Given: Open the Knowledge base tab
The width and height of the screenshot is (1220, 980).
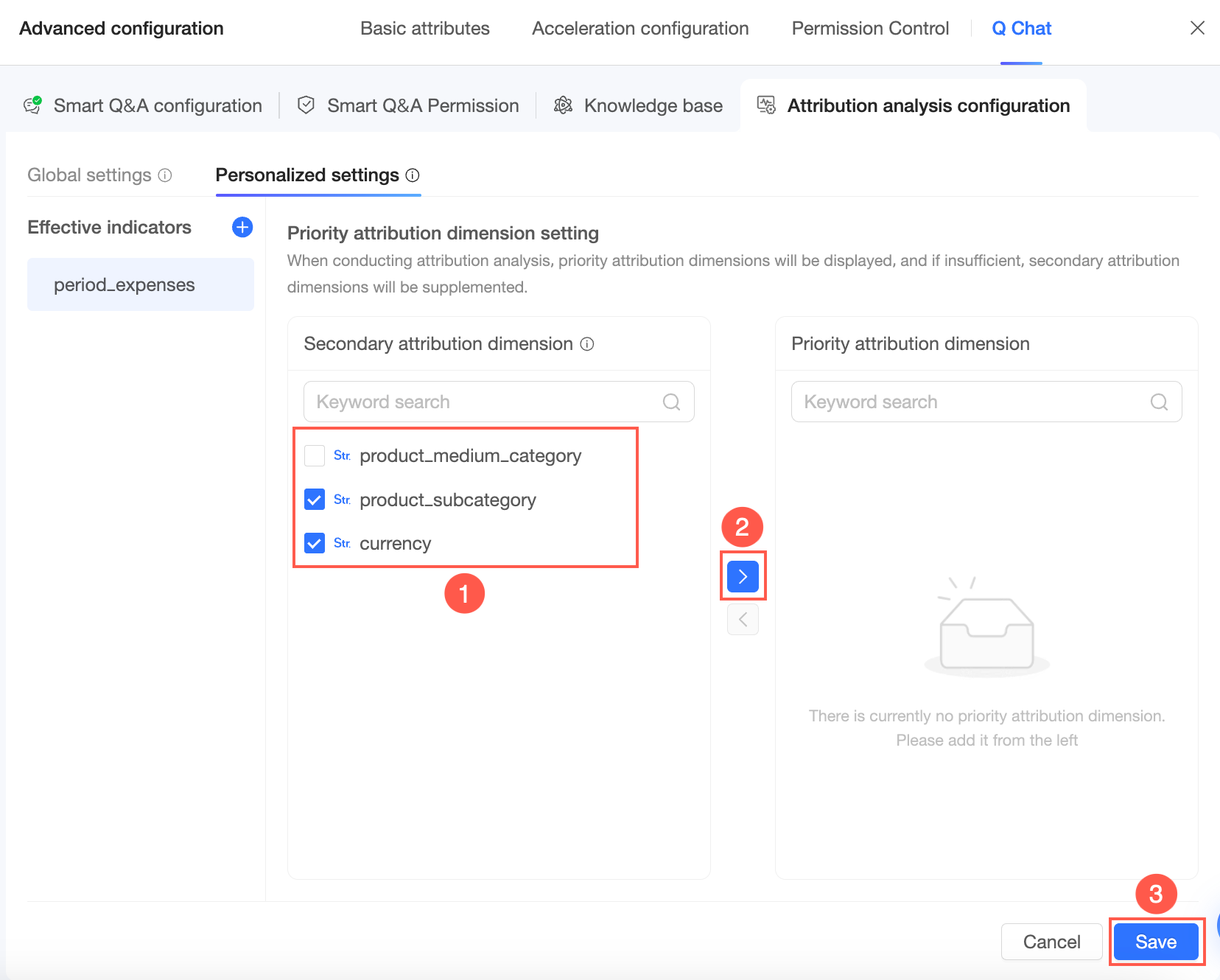Looking at the screenshot, I should (x=638, y=105).
